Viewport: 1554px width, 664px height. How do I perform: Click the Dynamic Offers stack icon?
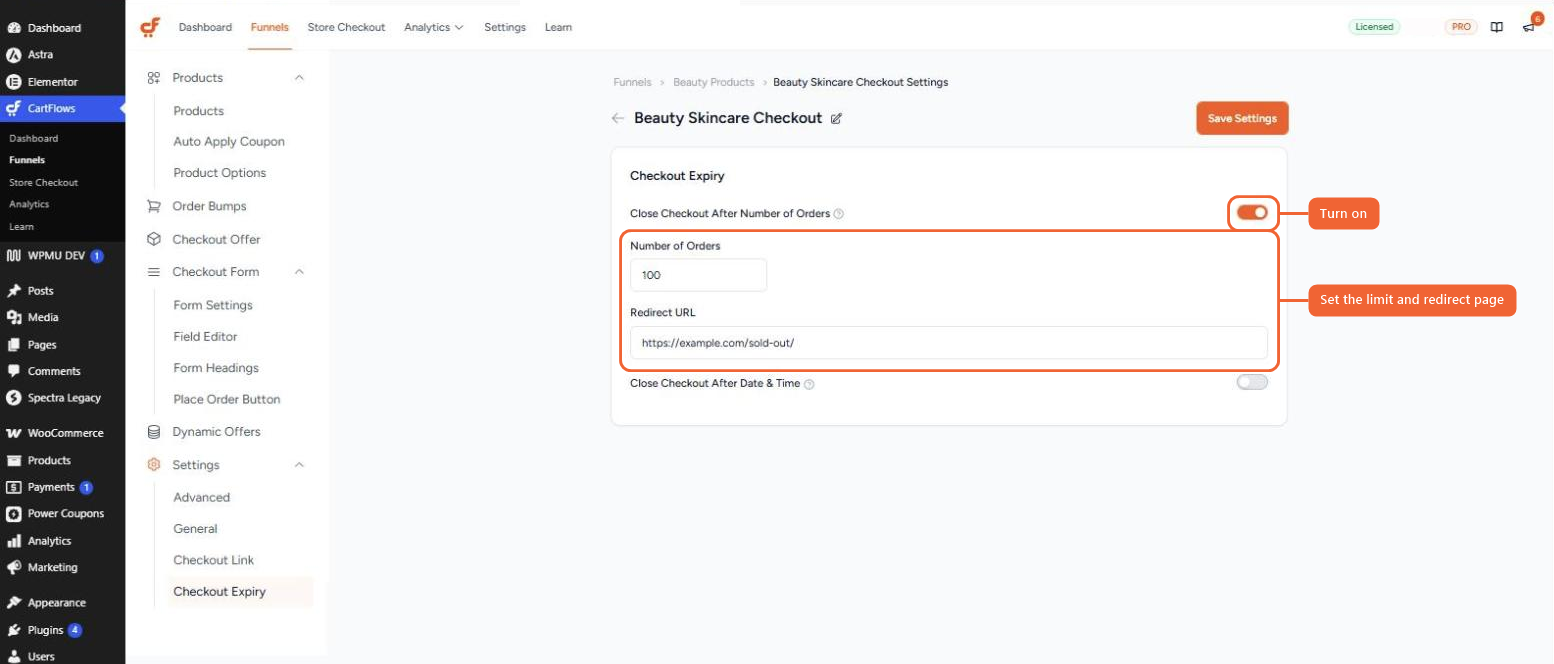[x=154, y=432]
